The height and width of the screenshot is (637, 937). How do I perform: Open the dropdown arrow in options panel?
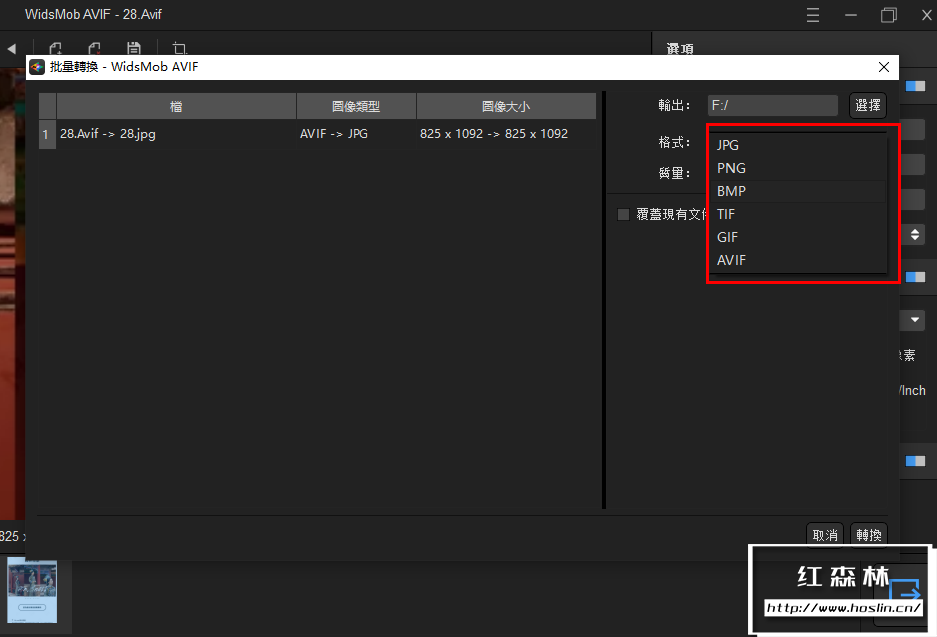click(915, 320)
